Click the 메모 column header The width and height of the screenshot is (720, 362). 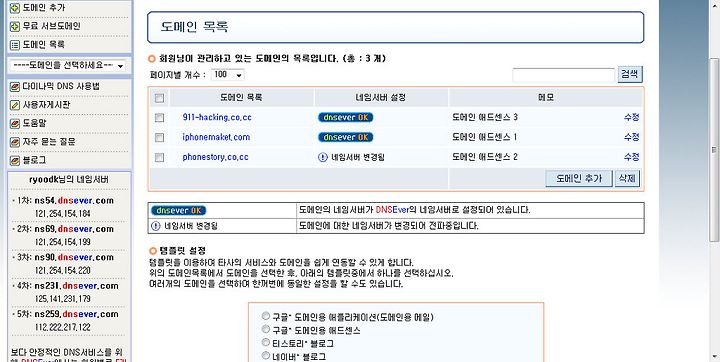[x=546, y=97]
